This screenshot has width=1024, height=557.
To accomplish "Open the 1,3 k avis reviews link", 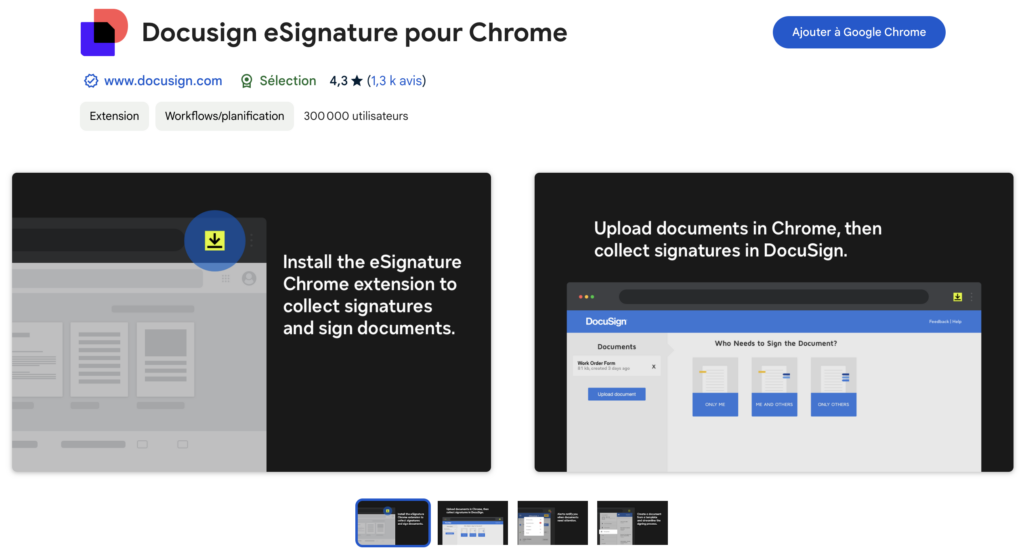I will [397, 81].
